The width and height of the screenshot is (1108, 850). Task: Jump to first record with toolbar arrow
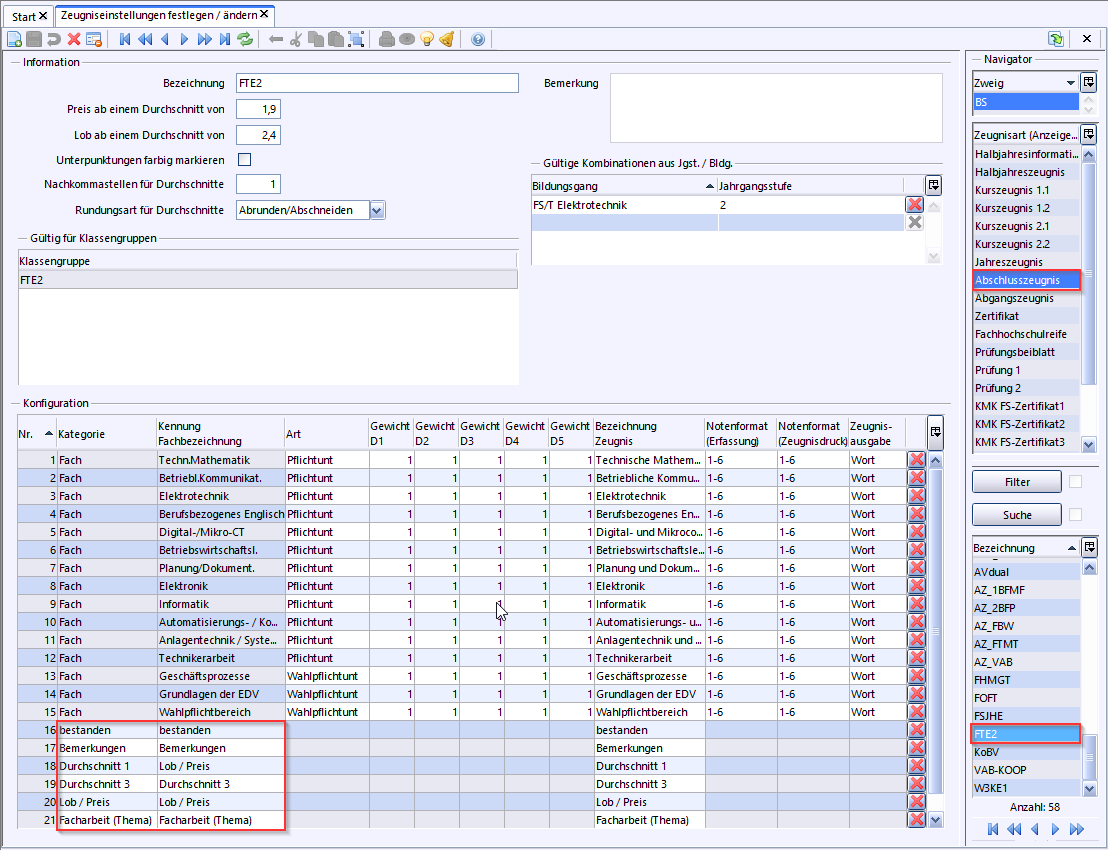(125, 39)
